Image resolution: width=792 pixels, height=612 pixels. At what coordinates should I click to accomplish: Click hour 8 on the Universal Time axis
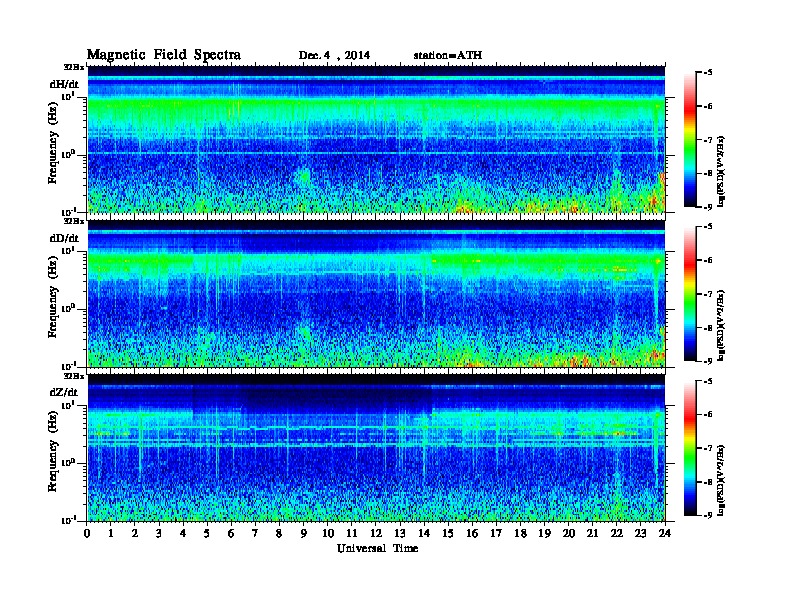(279, 533)
